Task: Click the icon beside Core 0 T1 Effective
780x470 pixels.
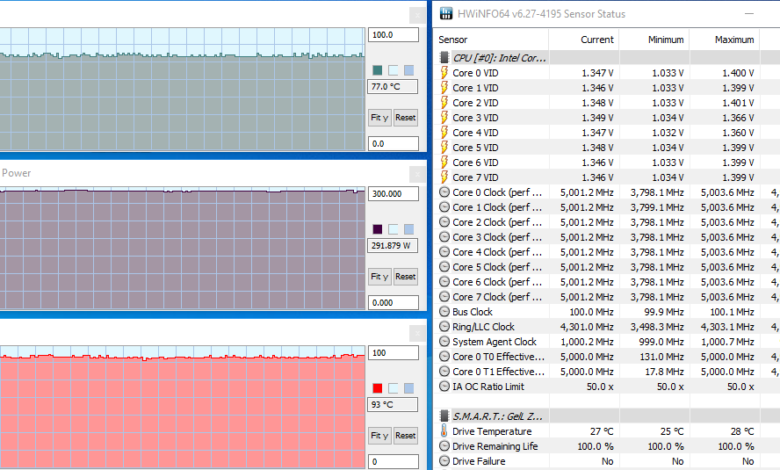Action: click(444, 371)
